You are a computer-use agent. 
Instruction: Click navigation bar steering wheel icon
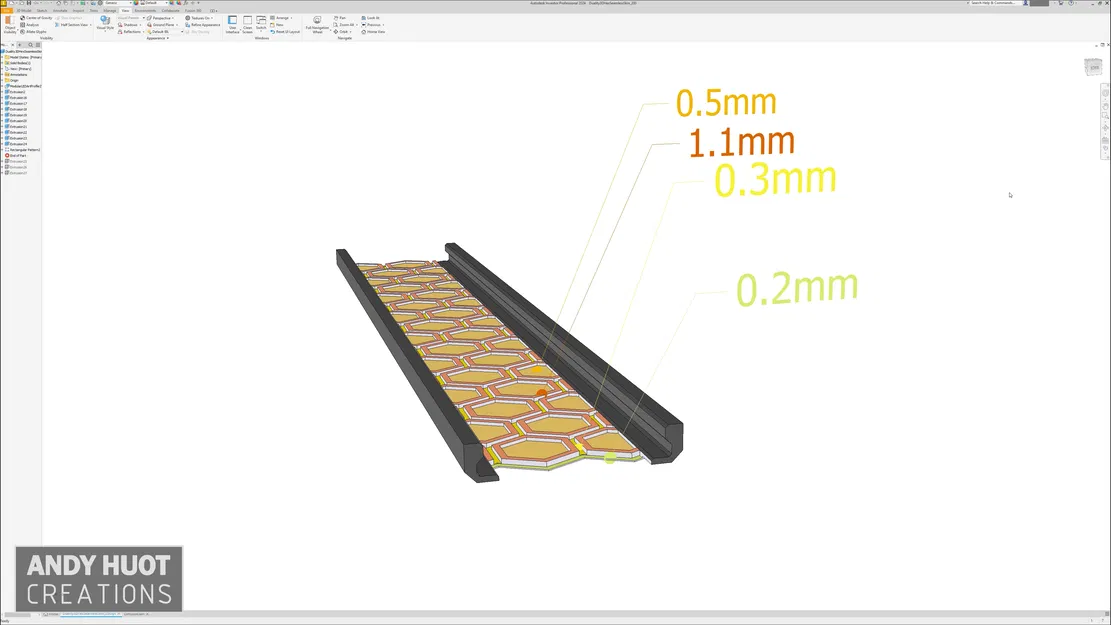pyautogui.click(x=1105, y=93)
